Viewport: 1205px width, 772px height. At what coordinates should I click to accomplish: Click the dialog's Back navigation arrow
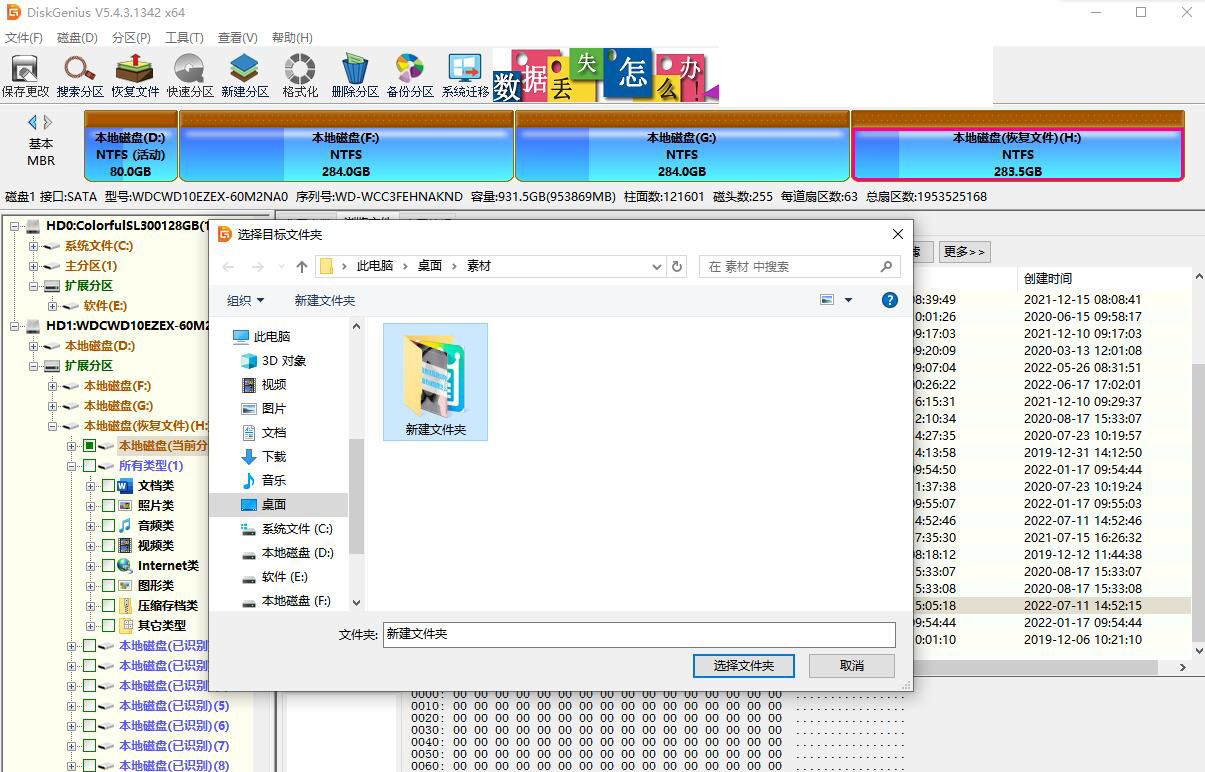[x=228, y=267]
